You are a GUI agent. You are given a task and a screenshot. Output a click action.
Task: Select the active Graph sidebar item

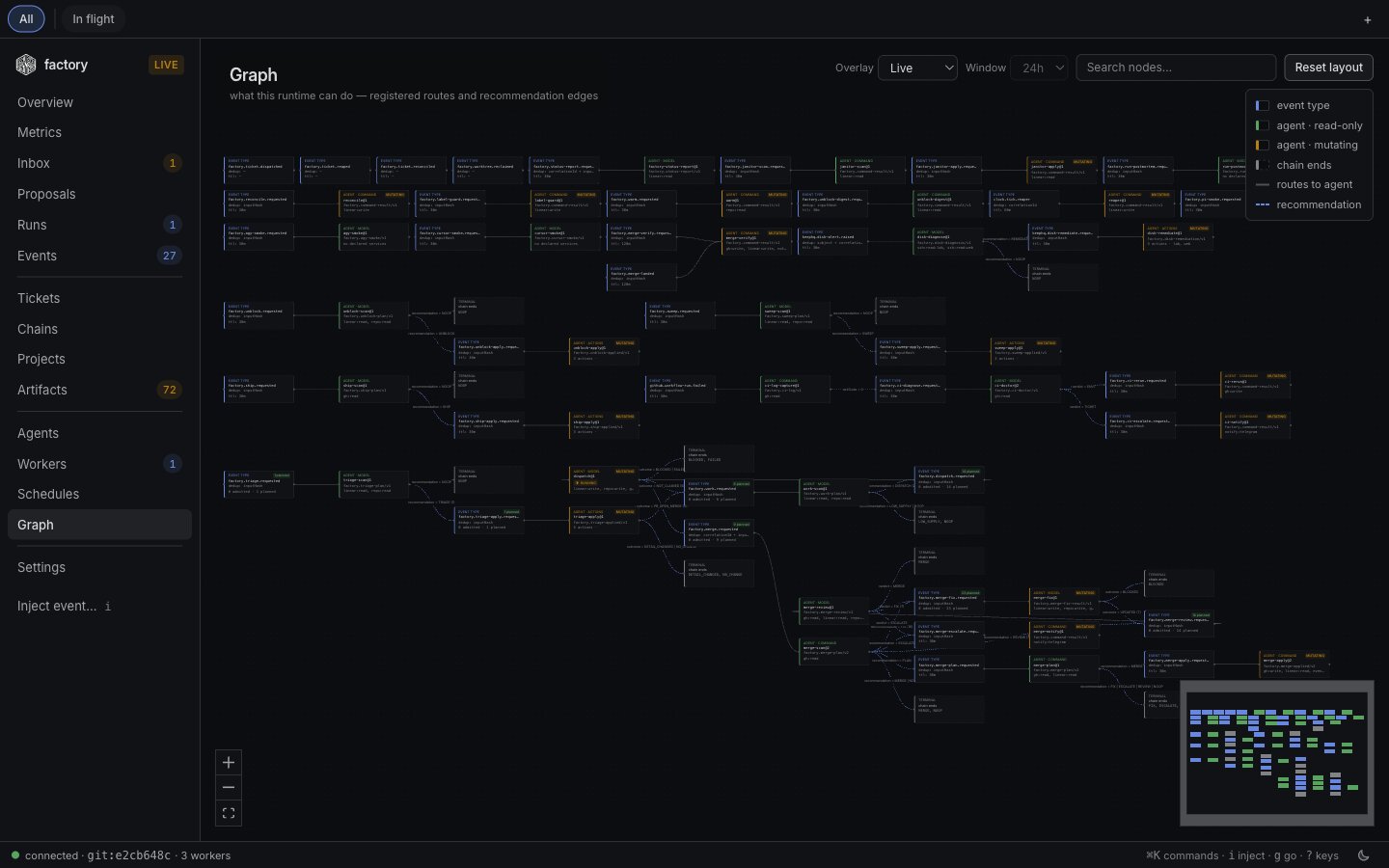pos(99,525)
